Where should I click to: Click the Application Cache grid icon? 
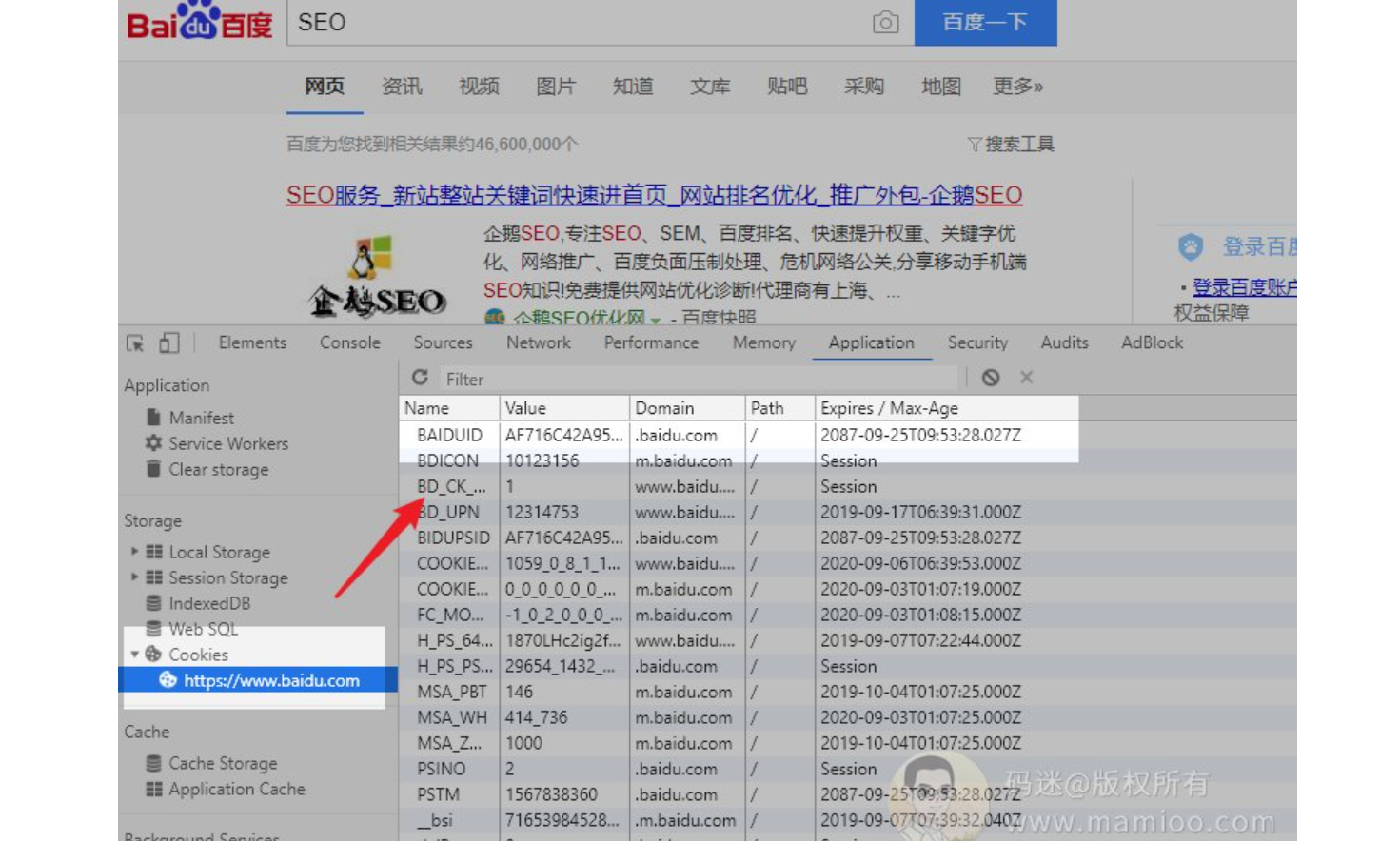[154, 789]
